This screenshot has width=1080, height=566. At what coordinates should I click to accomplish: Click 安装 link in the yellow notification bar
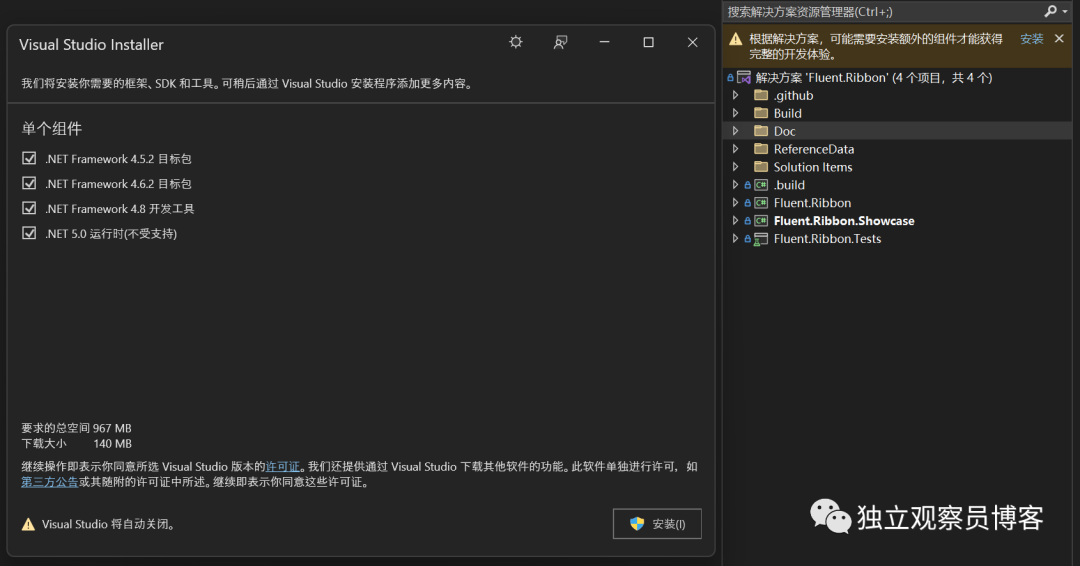point(1031,39)
